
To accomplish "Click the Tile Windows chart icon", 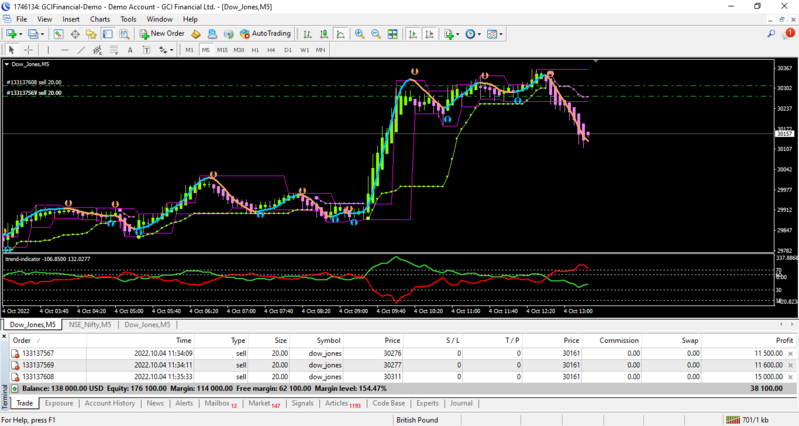I will click(x=392, y=34).
